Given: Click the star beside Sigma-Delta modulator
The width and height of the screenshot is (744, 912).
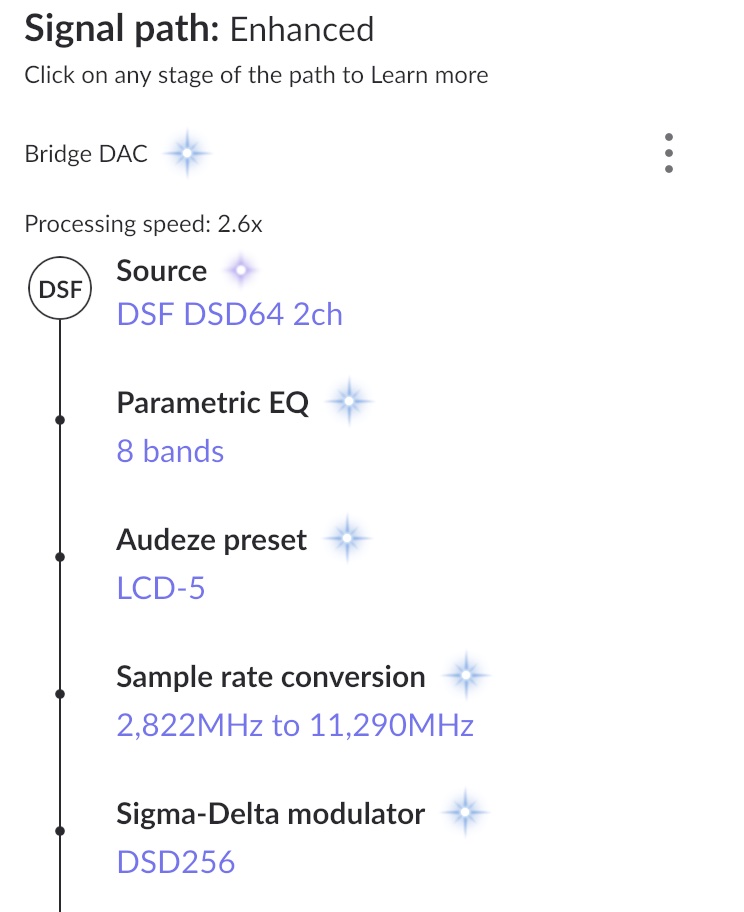Looking at the screenshot, I should coord(465,812).
